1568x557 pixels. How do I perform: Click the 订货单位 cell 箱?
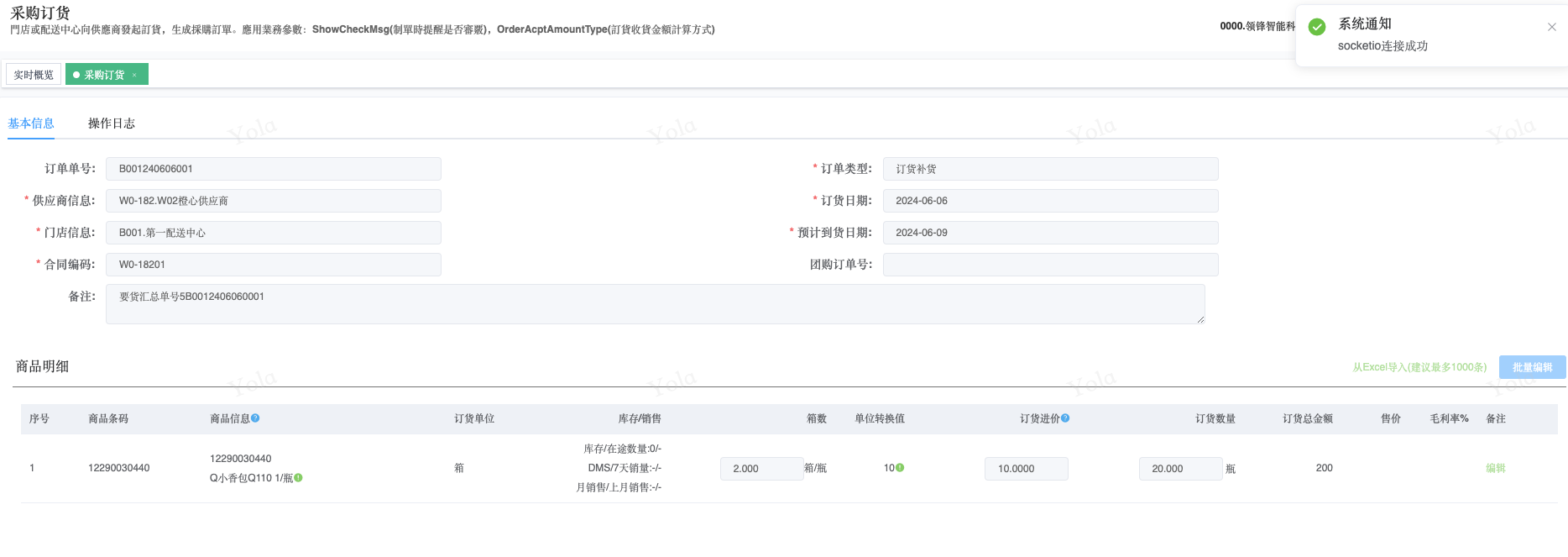coord(459,468)
